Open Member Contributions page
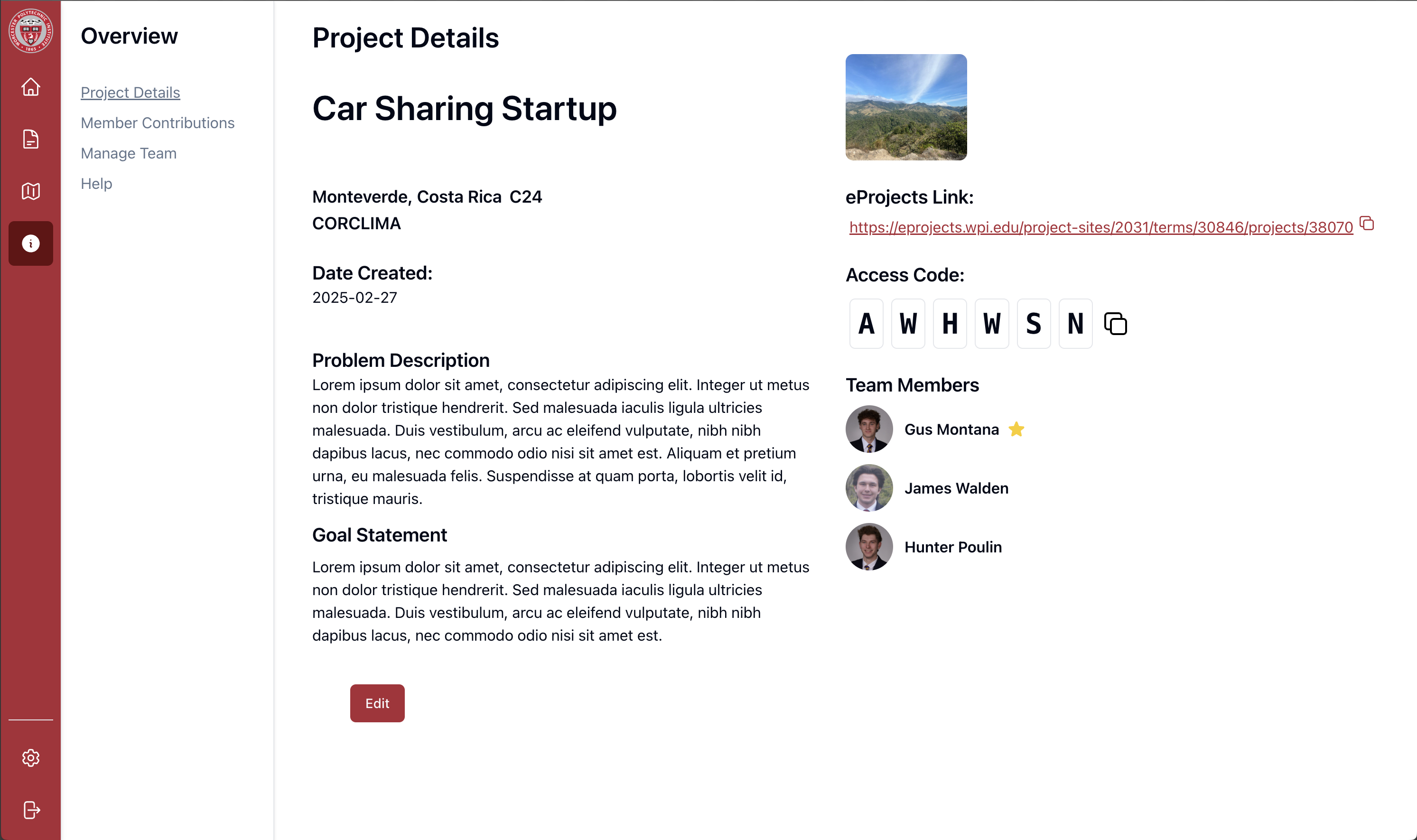Image resolution: width=1417 pixels, height=840 pixels. coord(158,123)
